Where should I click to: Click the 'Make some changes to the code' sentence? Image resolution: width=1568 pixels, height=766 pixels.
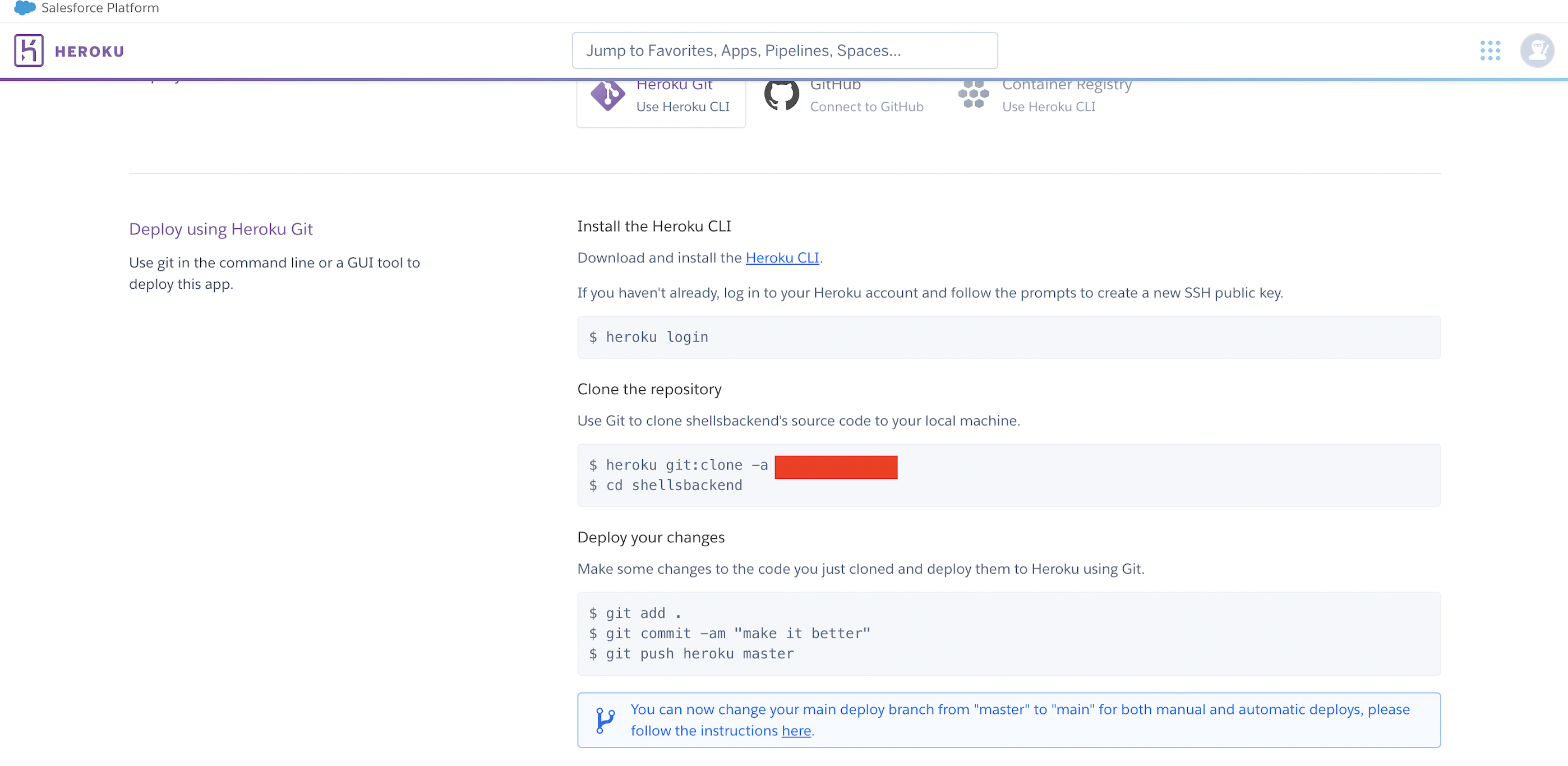click(860, 570)
